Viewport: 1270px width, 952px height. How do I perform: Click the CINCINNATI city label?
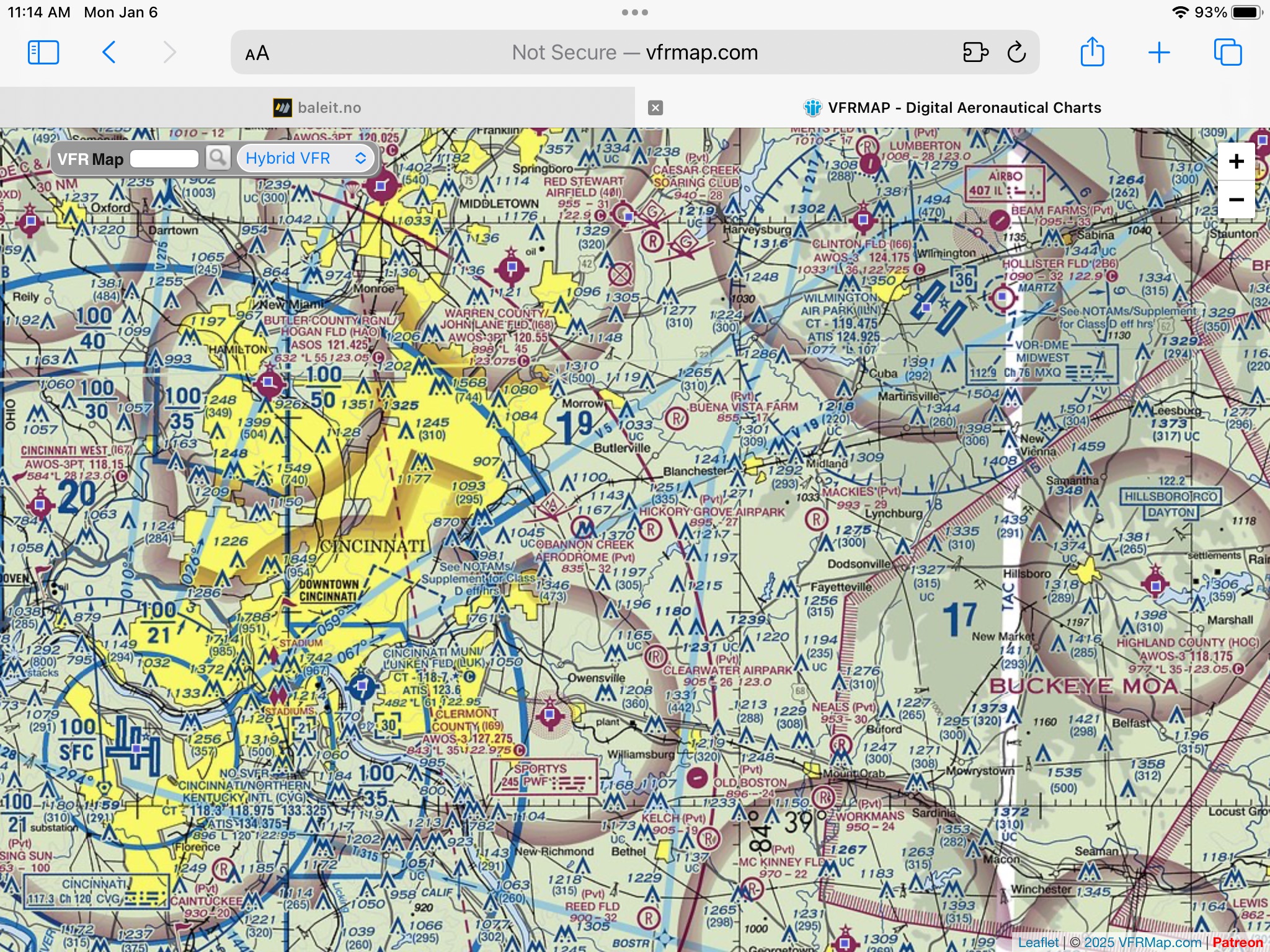tap(372, 546)
